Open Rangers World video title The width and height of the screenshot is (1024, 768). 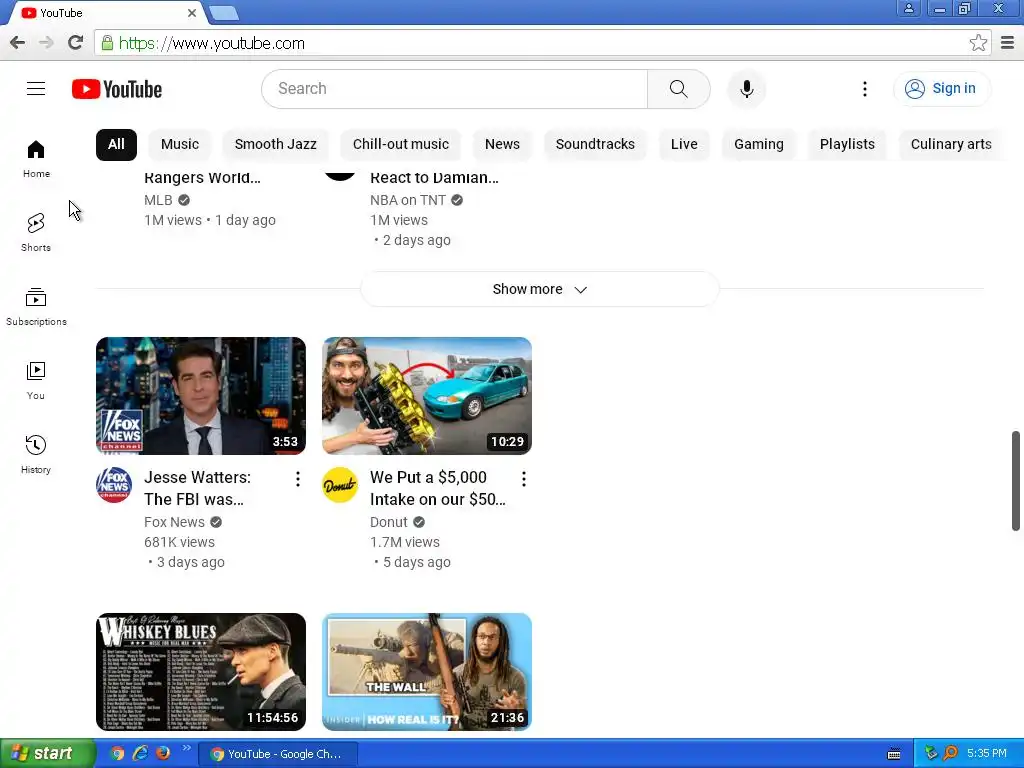click(202, 178)
